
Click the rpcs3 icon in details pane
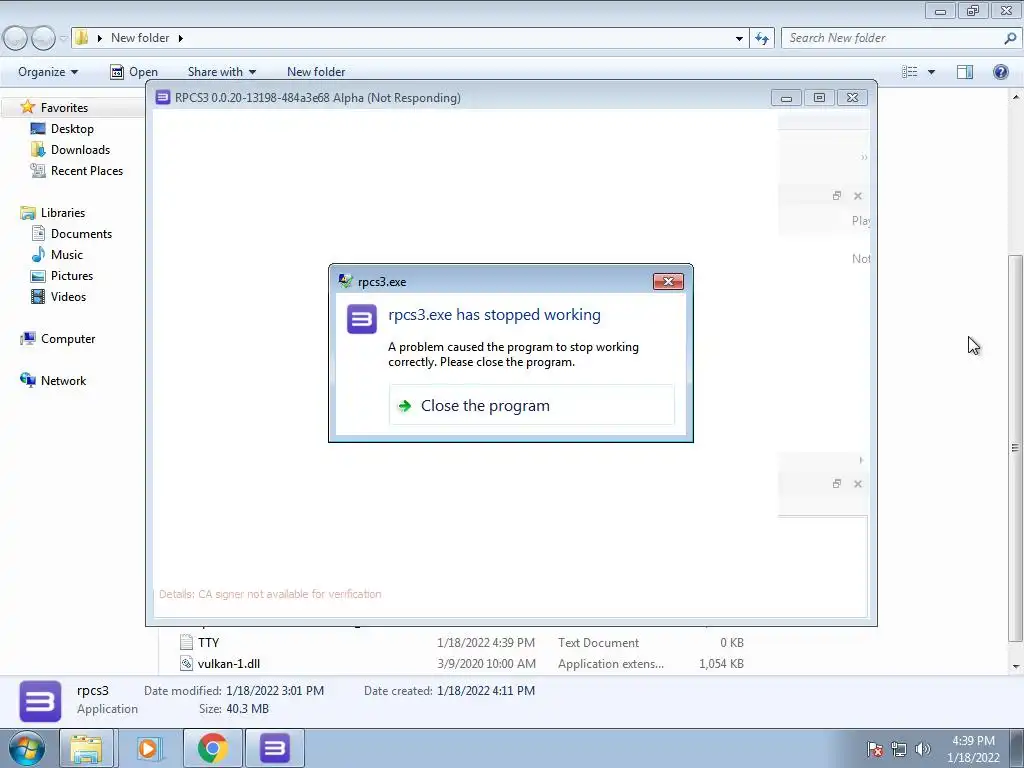(x=40, y=701)
